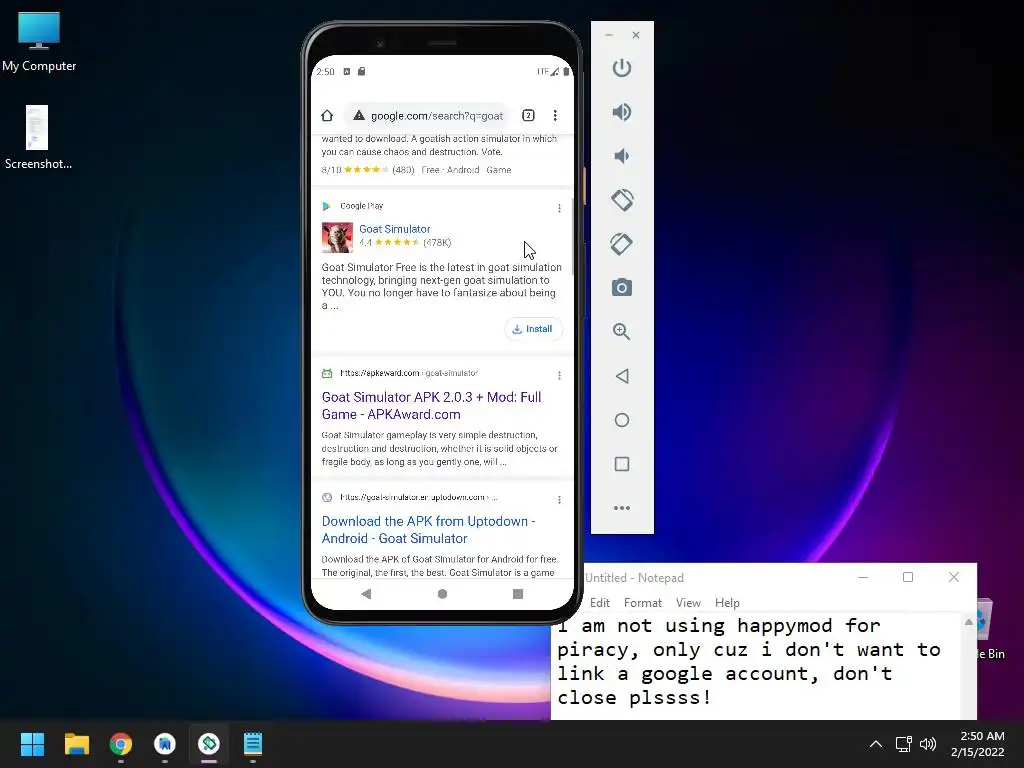Tap the Goat Simulator app thumbnail
Screen dimensions: 1024x768
click(337, 237)
